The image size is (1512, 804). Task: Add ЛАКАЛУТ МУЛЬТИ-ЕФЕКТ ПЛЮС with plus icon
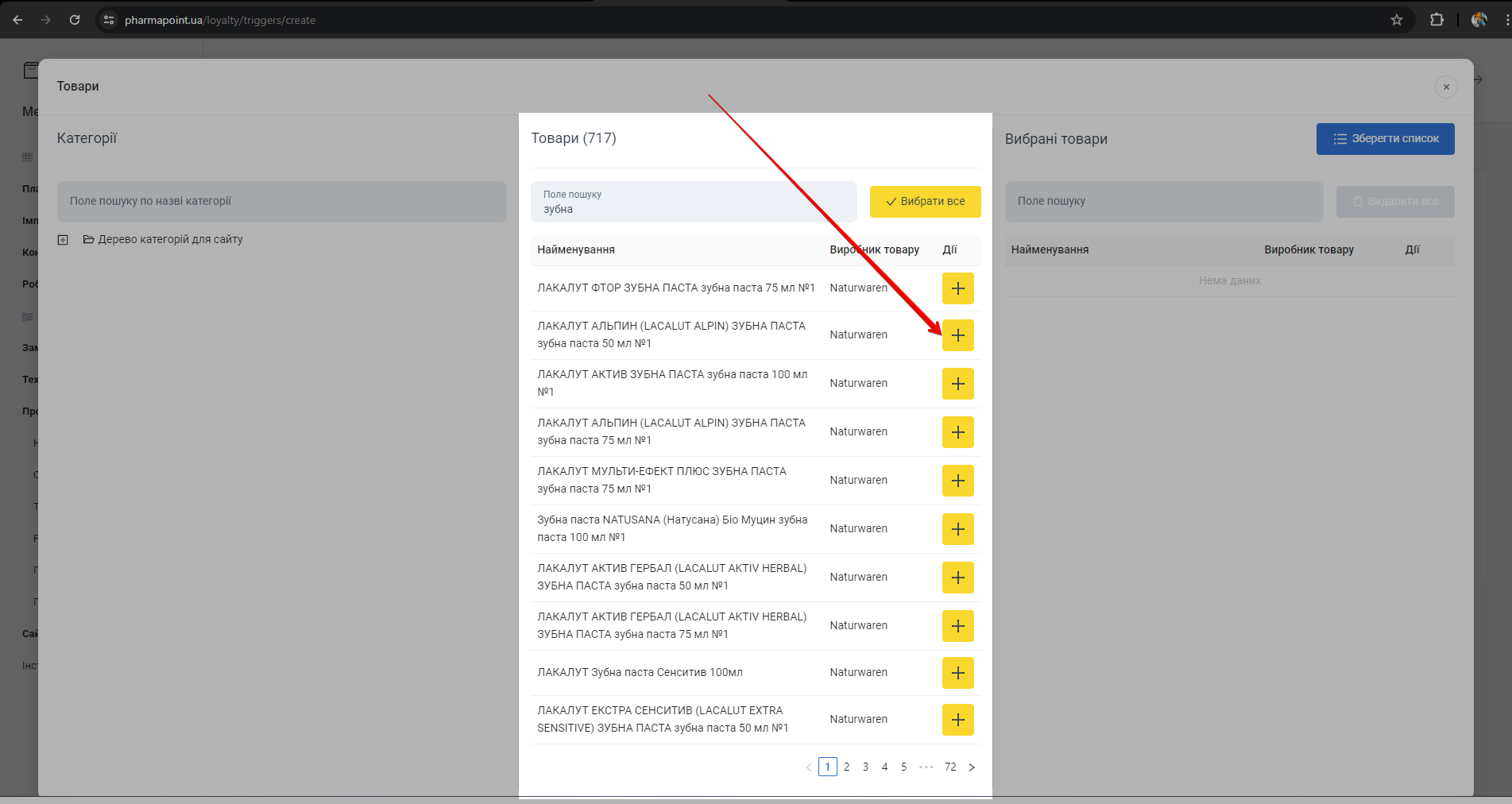957,481
